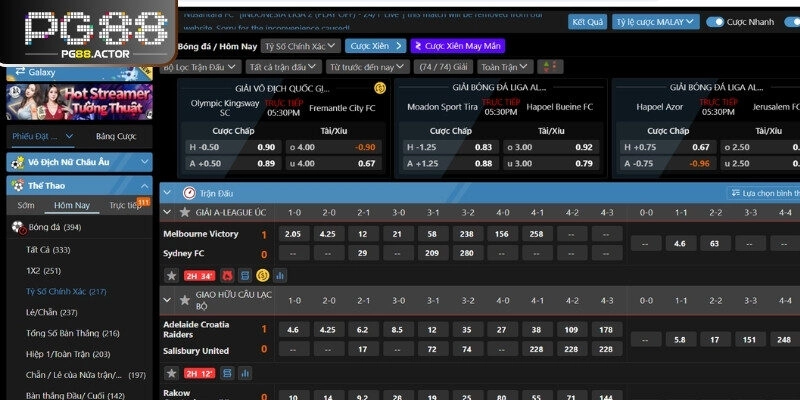Screen dimensions: 800x400
Task: Click the Cược Xiên May Mắn button
Action: (x=457, y=46)
